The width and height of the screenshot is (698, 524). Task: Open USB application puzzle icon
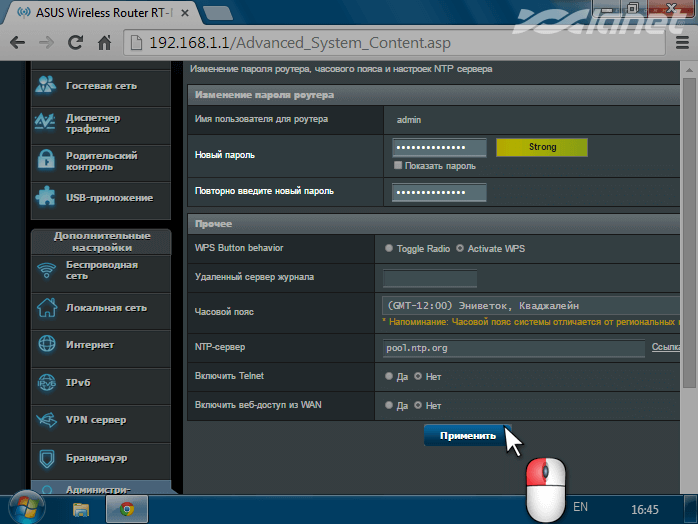click(x=46, y=197)
